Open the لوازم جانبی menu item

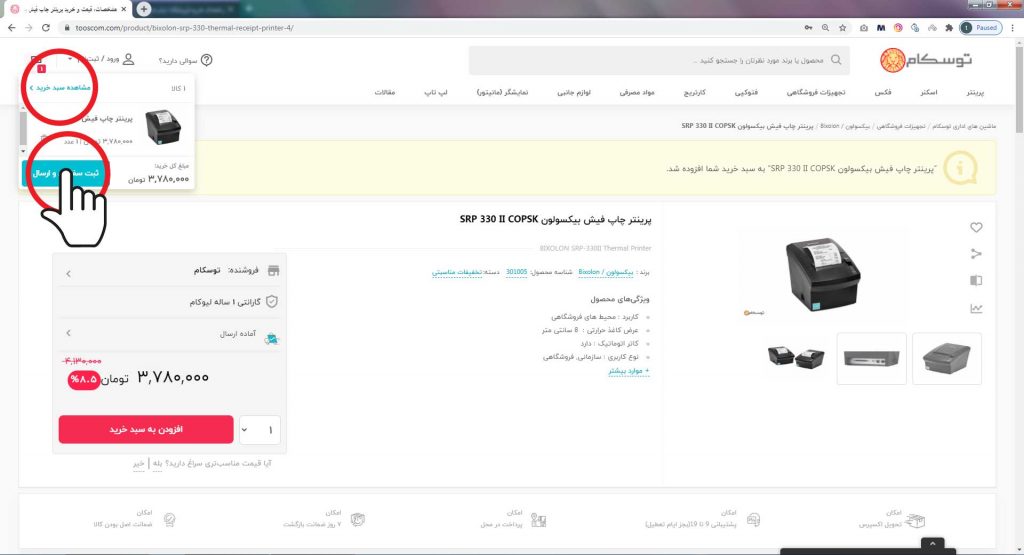pos(574,93)
